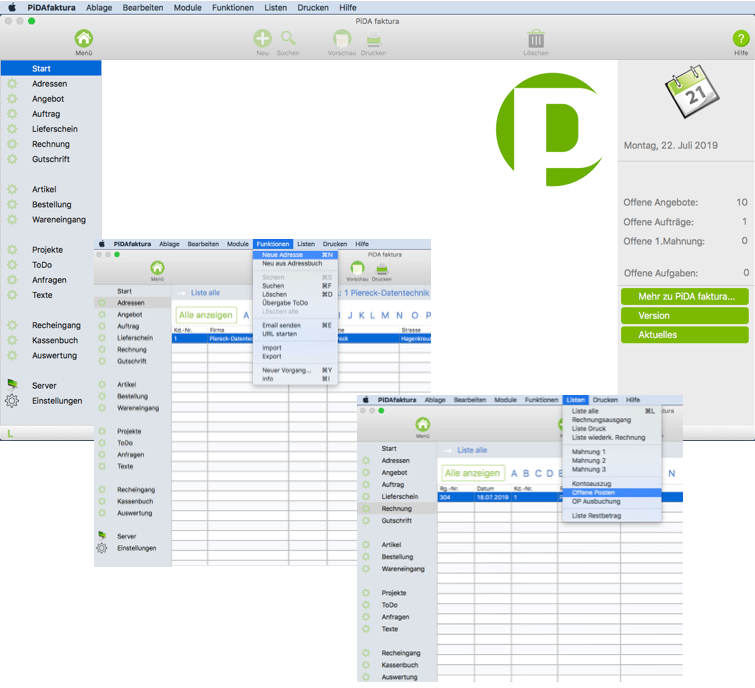
Task: Click the Piereck row in Adressen table
Action: (x=301, y=338)
